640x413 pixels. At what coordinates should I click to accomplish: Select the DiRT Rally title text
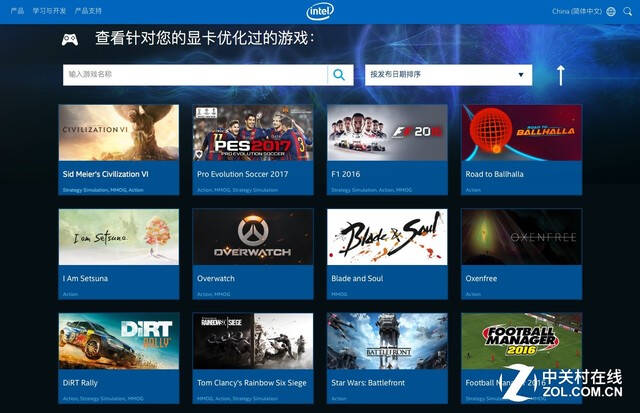[x=80, y=383]
